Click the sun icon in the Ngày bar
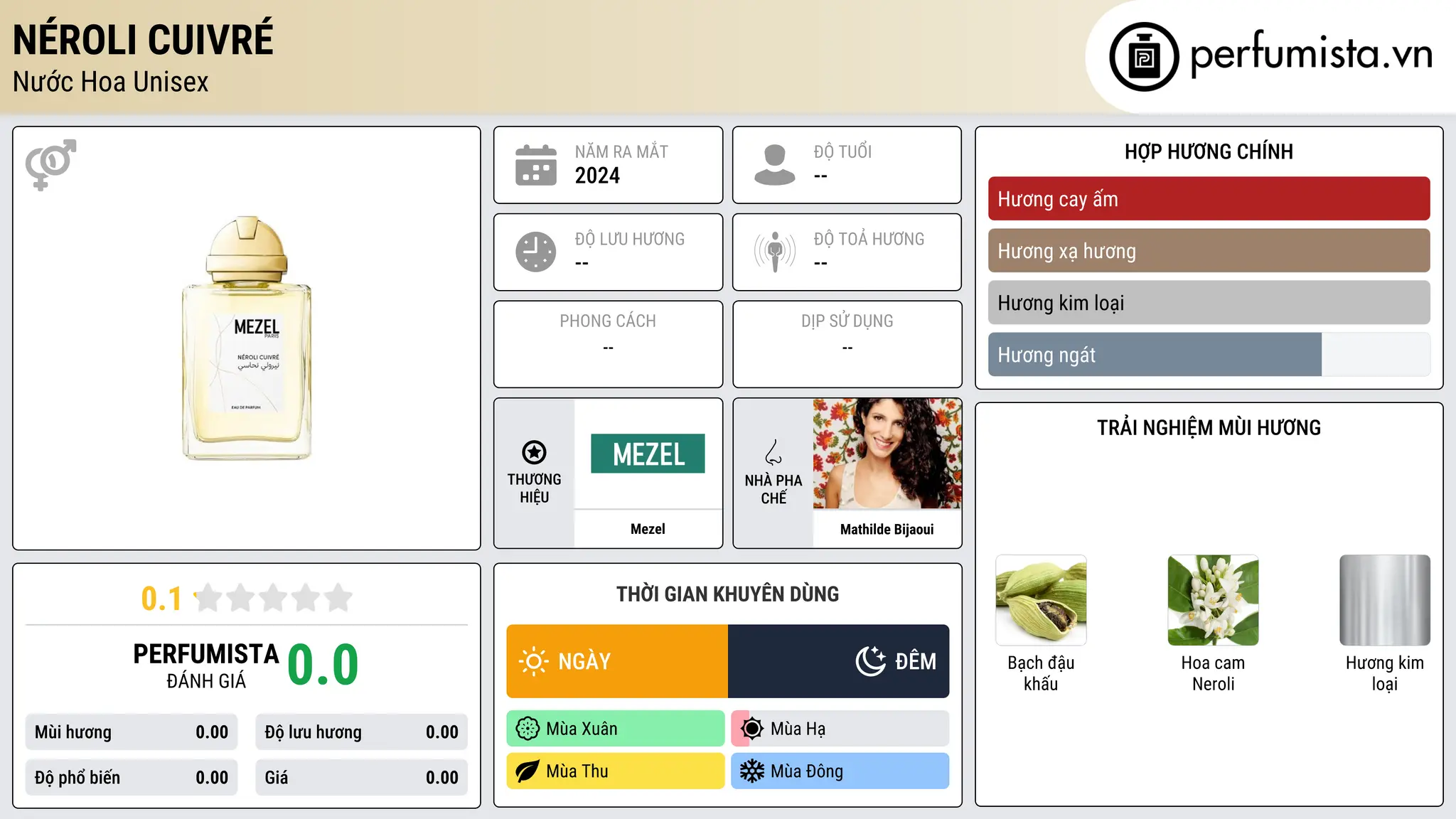 point(533,661)
